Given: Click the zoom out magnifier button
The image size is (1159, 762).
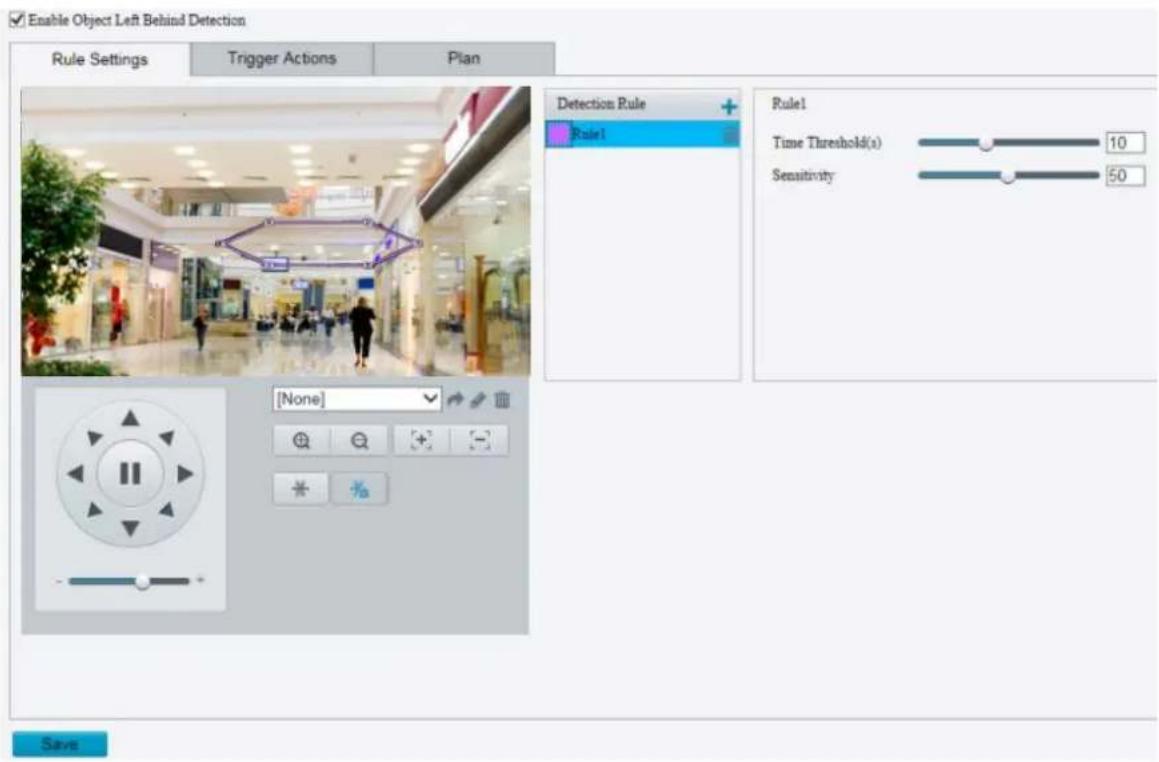Looking at the screenshot, I should tap(359, 440).
